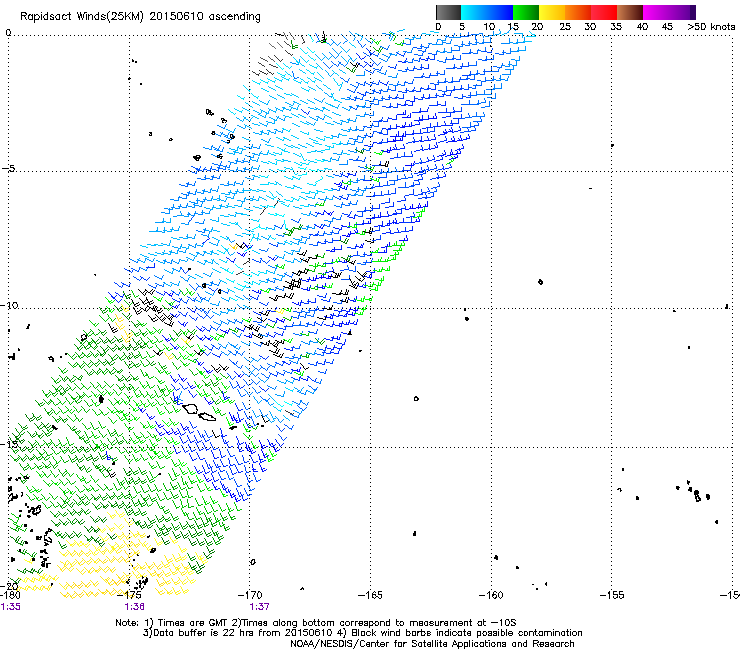Click the 'NOAA/NESDIS/Center for Satellite Applications' credit line

(432, 644)
